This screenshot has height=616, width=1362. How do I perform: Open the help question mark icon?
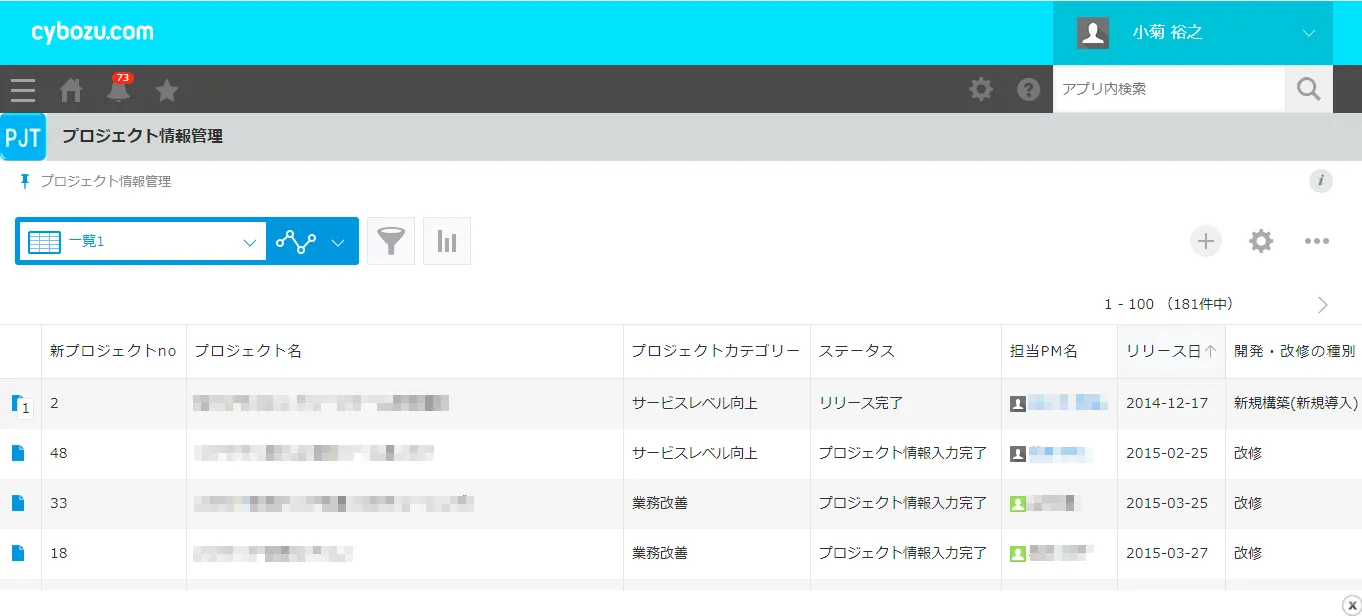tap(1028, 90)
